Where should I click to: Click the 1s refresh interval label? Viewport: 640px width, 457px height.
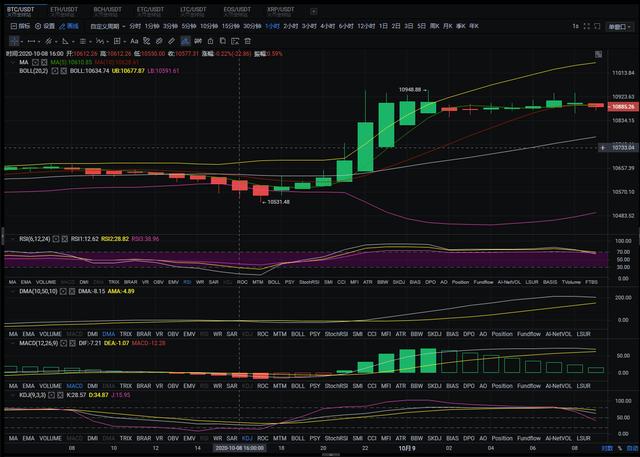(x=576, y=26)
